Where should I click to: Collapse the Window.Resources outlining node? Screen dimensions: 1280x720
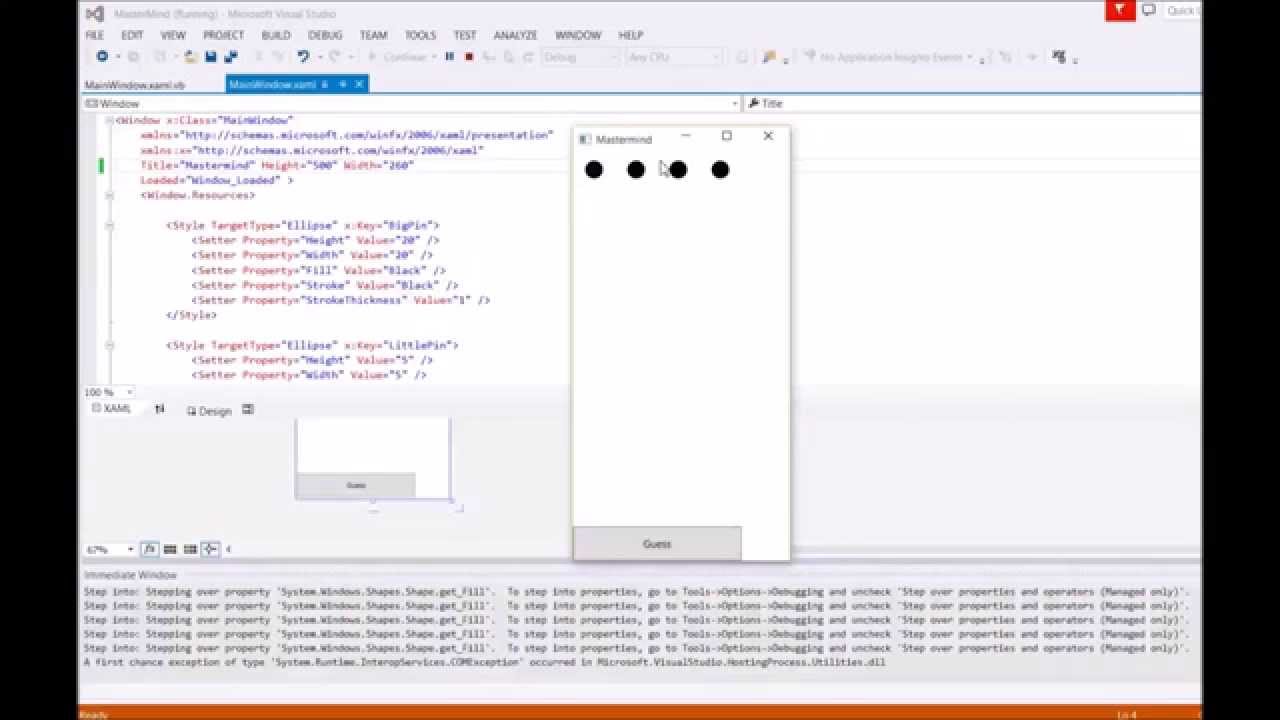[109, 195]
